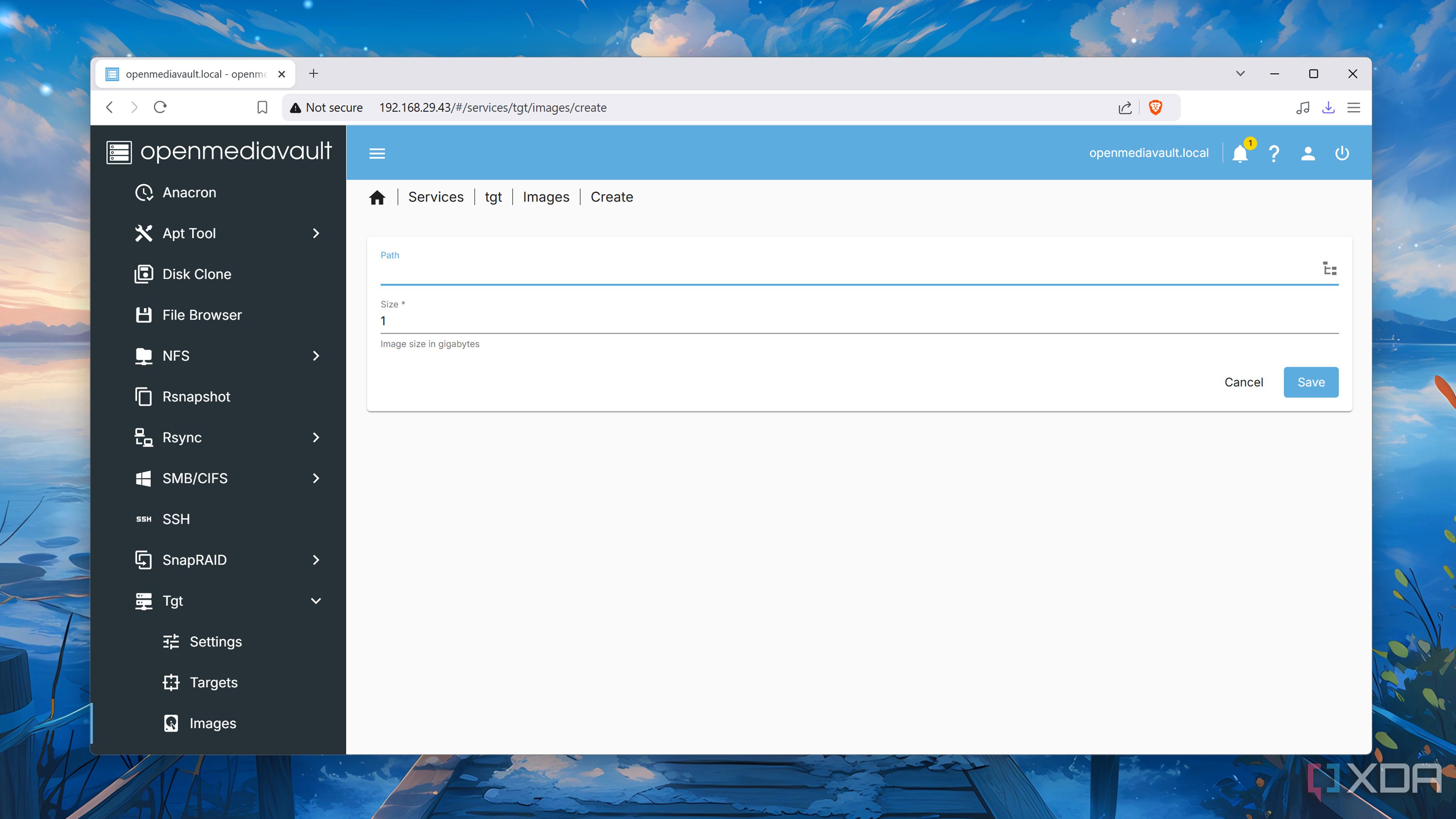The image size is (1456, 819).
Task: Click the power icon in header
Action: [x=1342, y=153]
